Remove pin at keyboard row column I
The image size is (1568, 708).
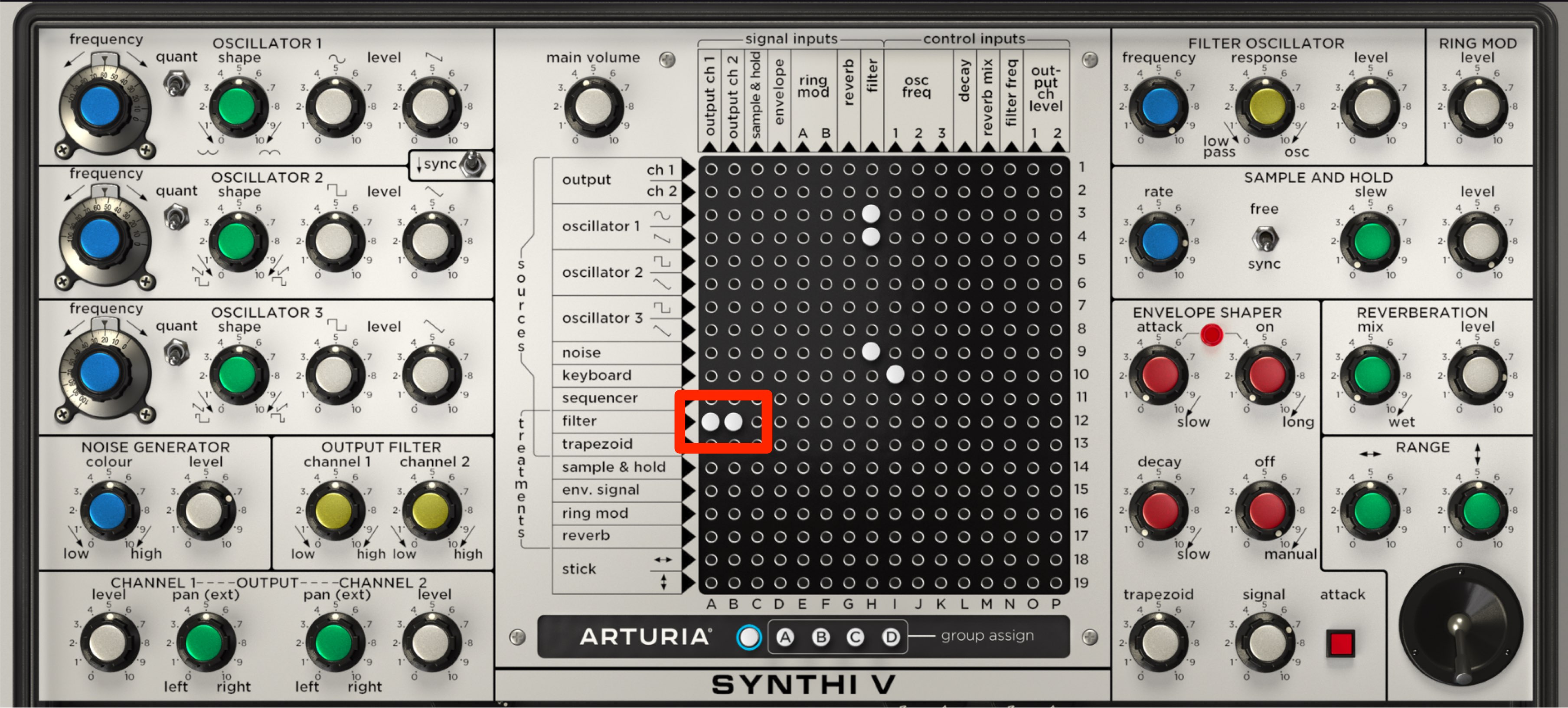point(895,375)
